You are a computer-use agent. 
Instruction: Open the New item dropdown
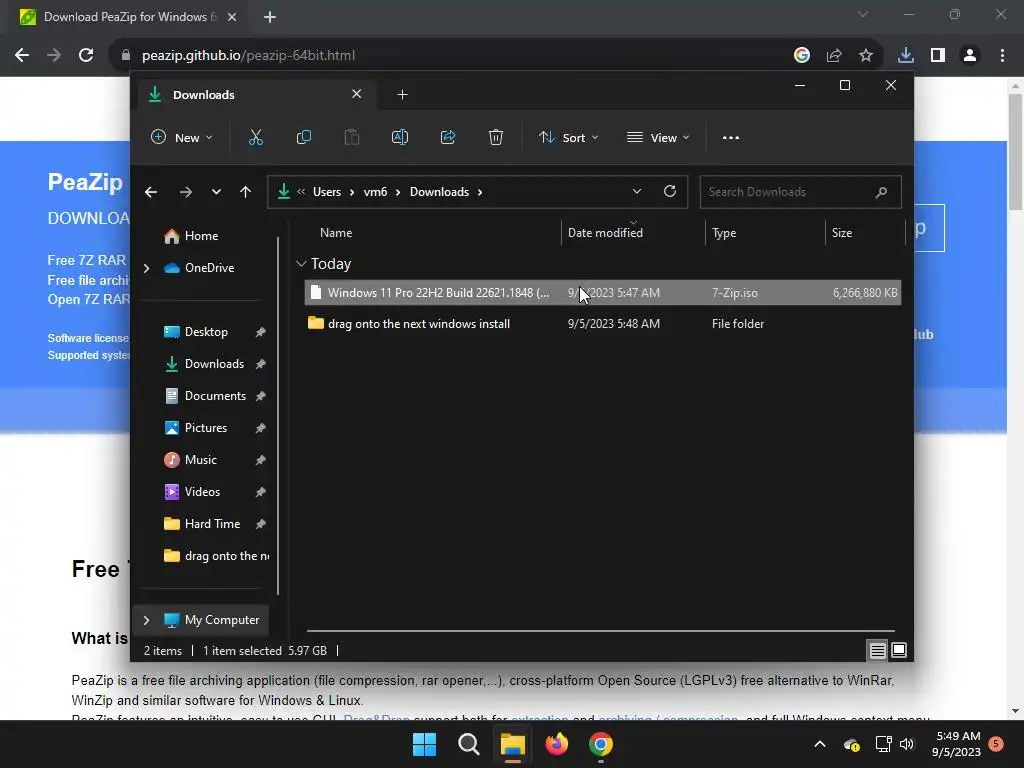pyautogui.click(x=182, y=137)
